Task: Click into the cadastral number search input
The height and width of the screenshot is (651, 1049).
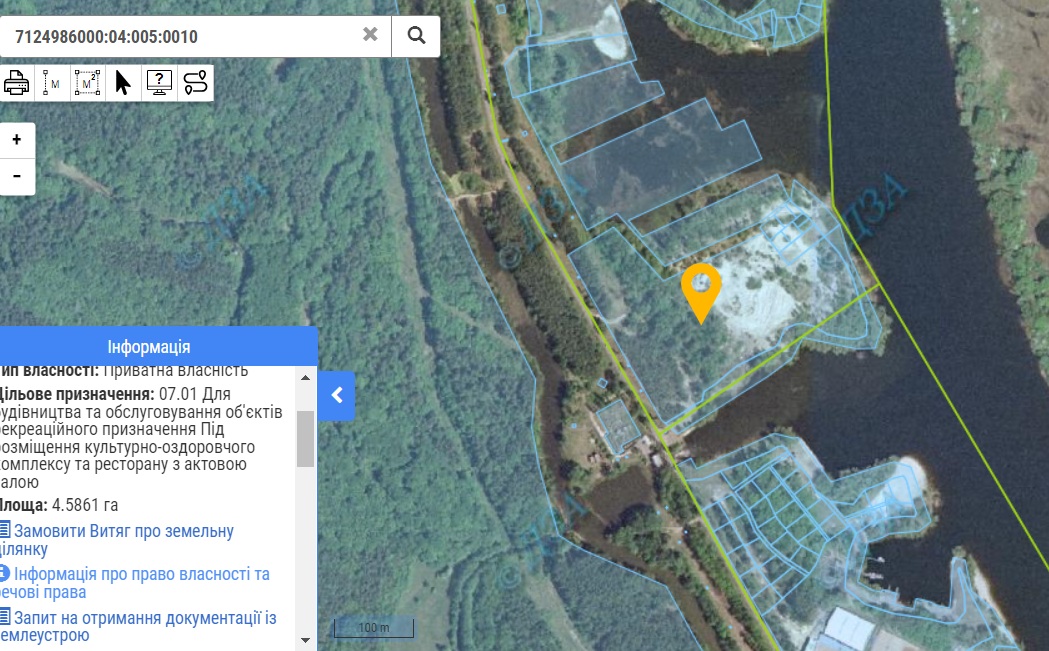Action: coord(180,37)
